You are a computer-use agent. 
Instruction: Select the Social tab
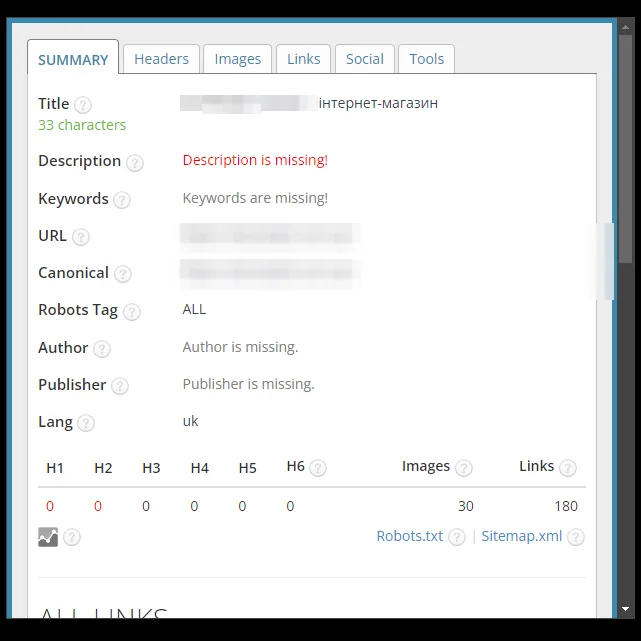click(365, 59)
